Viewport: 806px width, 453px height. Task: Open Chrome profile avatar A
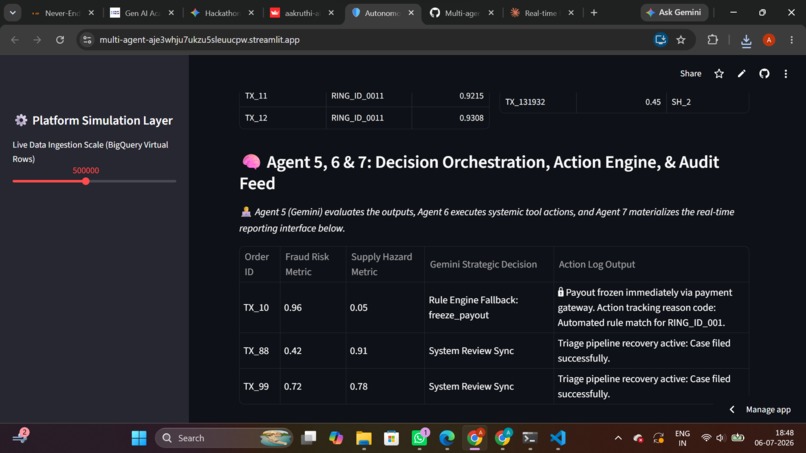coord(769,40)
